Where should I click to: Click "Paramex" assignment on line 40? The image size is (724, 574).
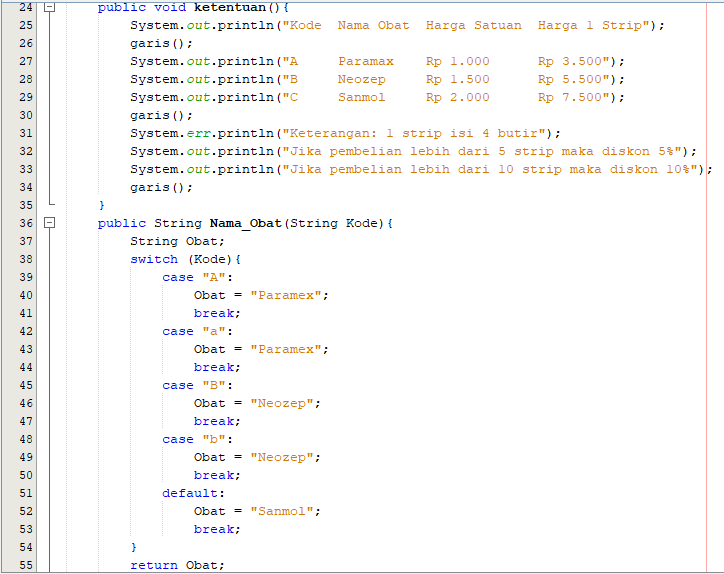286,296
